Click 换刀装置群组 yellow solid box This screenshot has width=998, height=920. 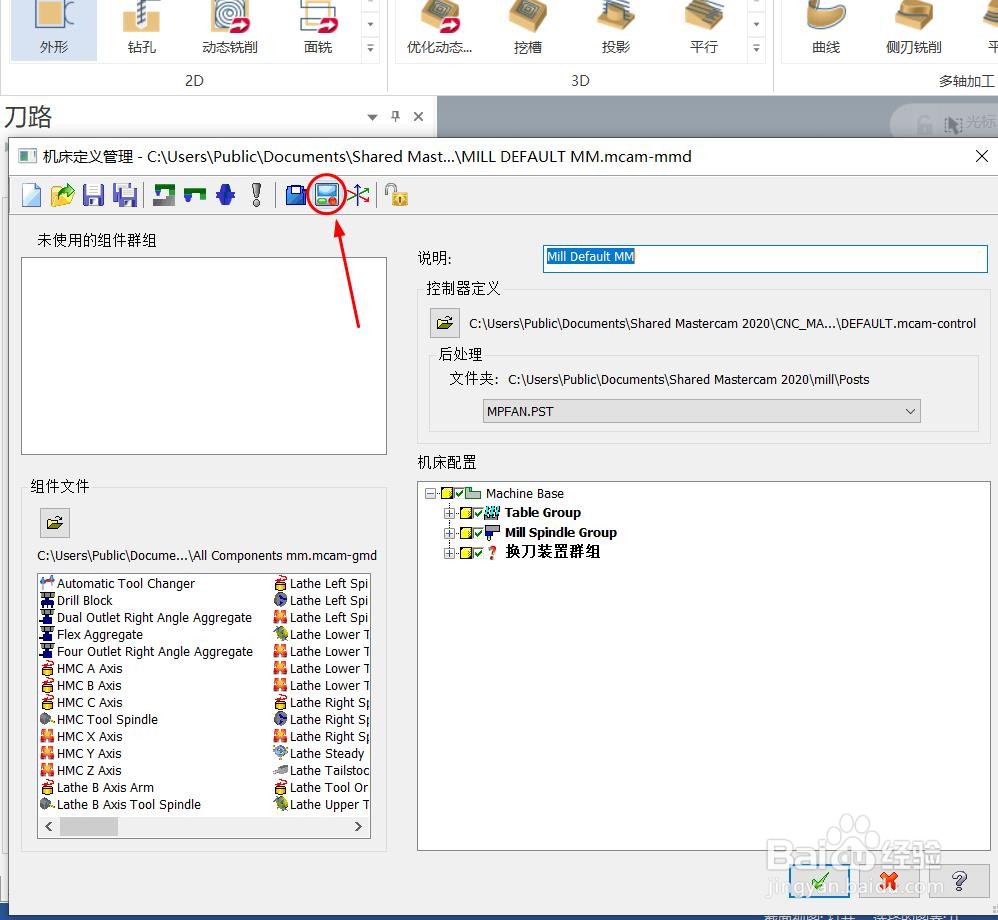(x=466, y=553)
